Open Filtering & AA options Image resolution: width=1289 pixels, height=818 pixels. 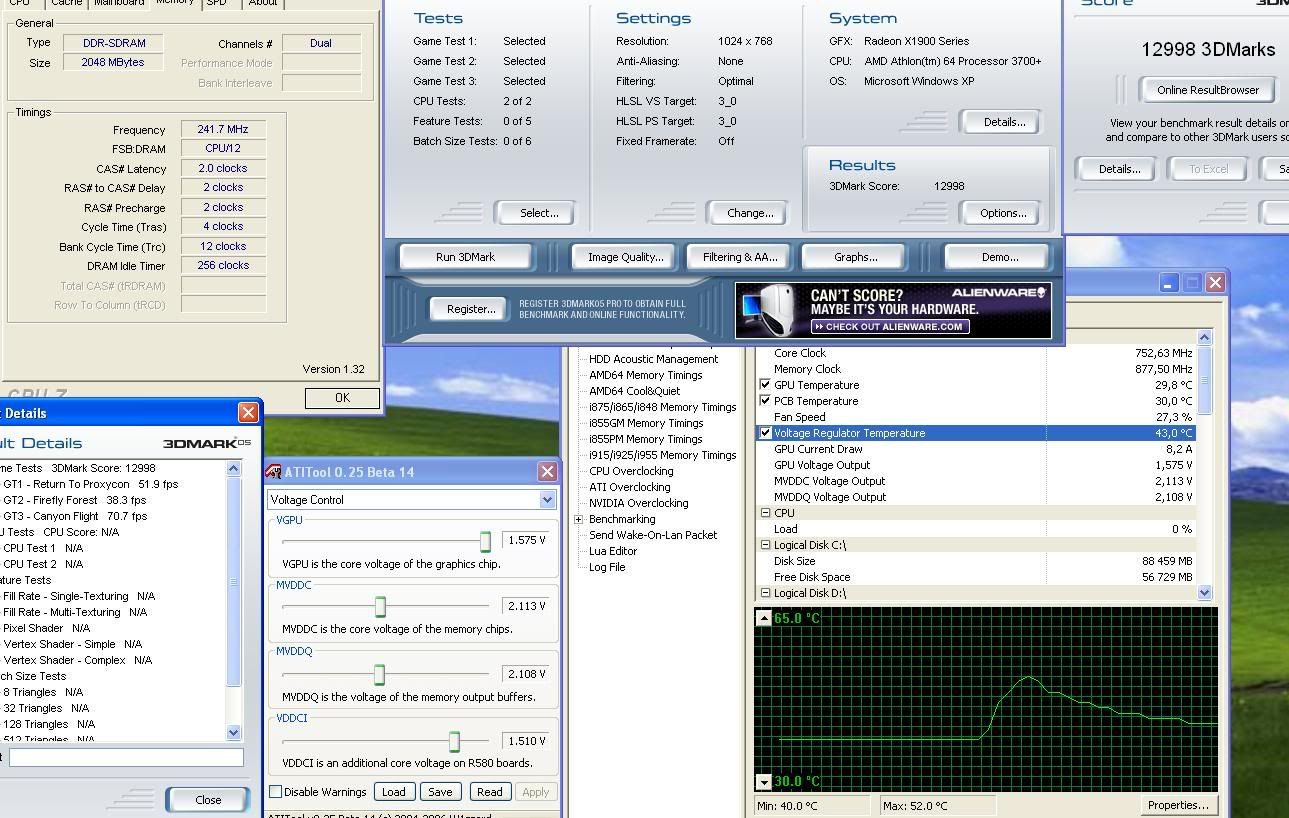click(x=740, y=257)
